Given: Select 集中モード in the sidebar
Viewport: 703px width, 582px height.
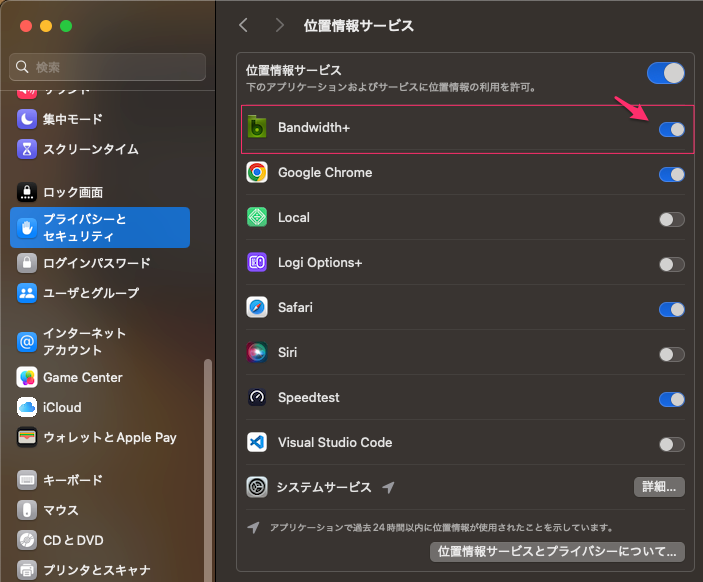Looking at the screenshot, I should pyautogui.click(x=72, y=120).
